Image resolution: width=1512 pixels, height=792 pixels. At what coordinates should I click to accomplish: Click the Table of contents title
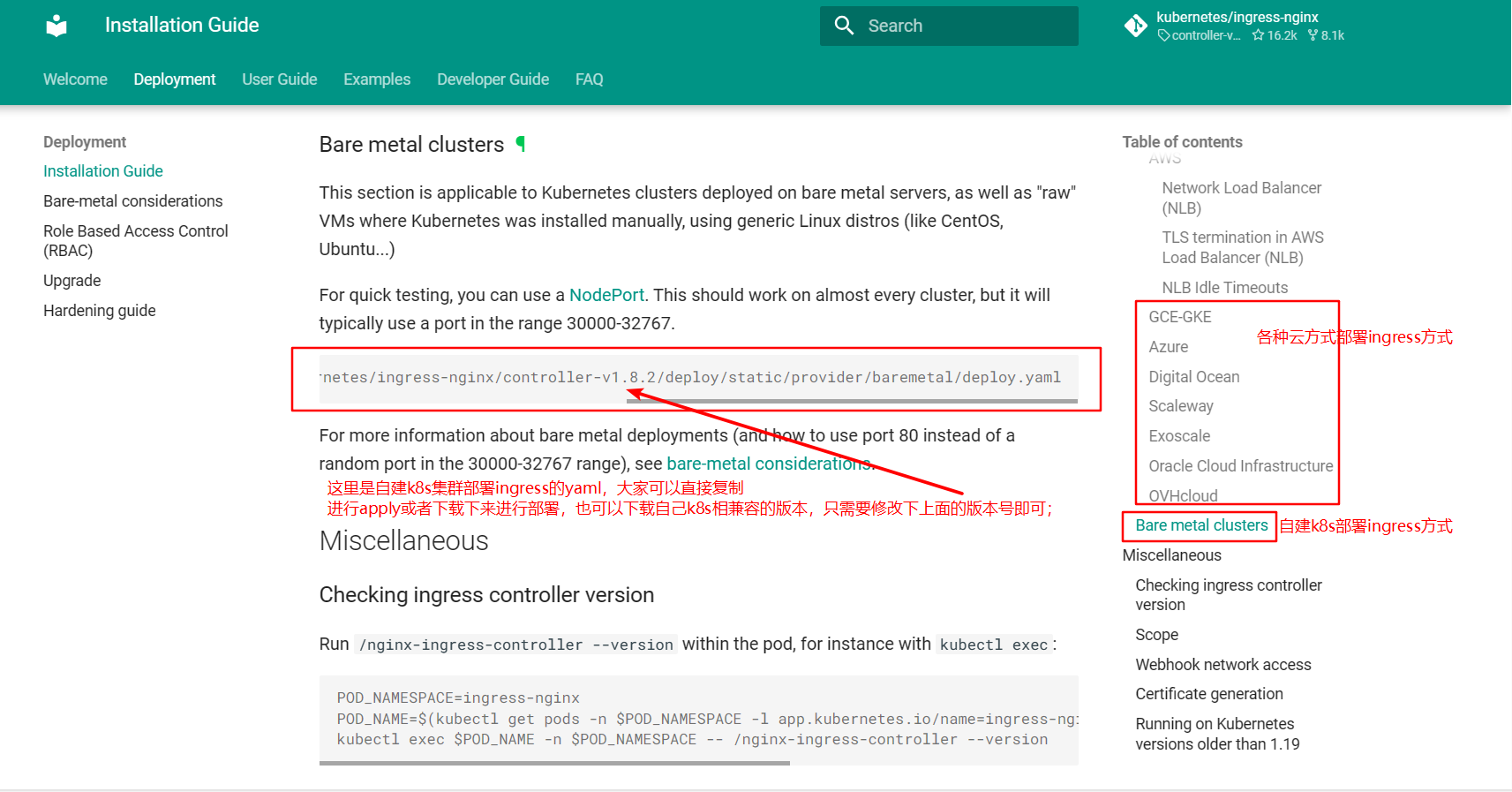point(1182,142)
